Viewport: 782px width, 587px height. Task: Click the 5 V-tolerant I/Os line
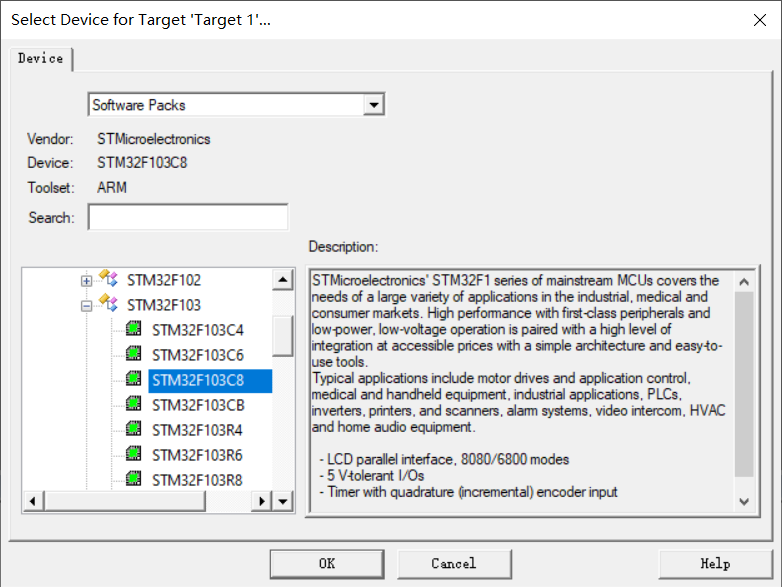pos(372,476)
